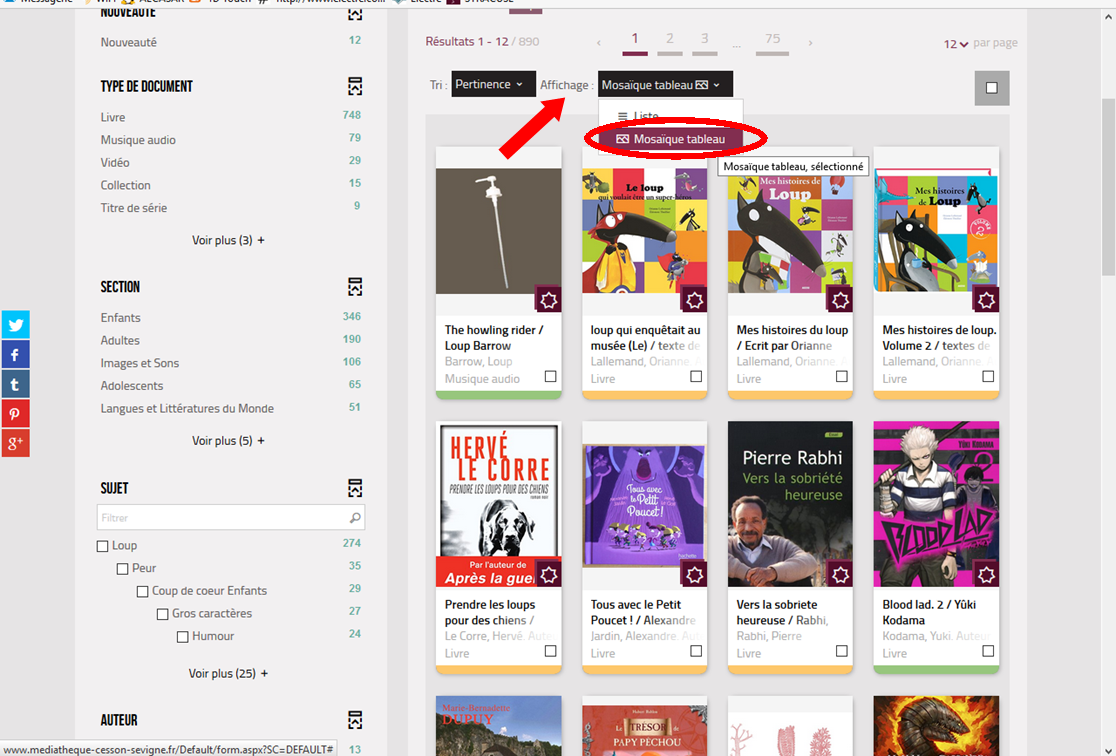This screenshot has width=1116, height=756.
Task: Click star icon on loup qui enquêtait au musée
Action: tap(694, 300)
